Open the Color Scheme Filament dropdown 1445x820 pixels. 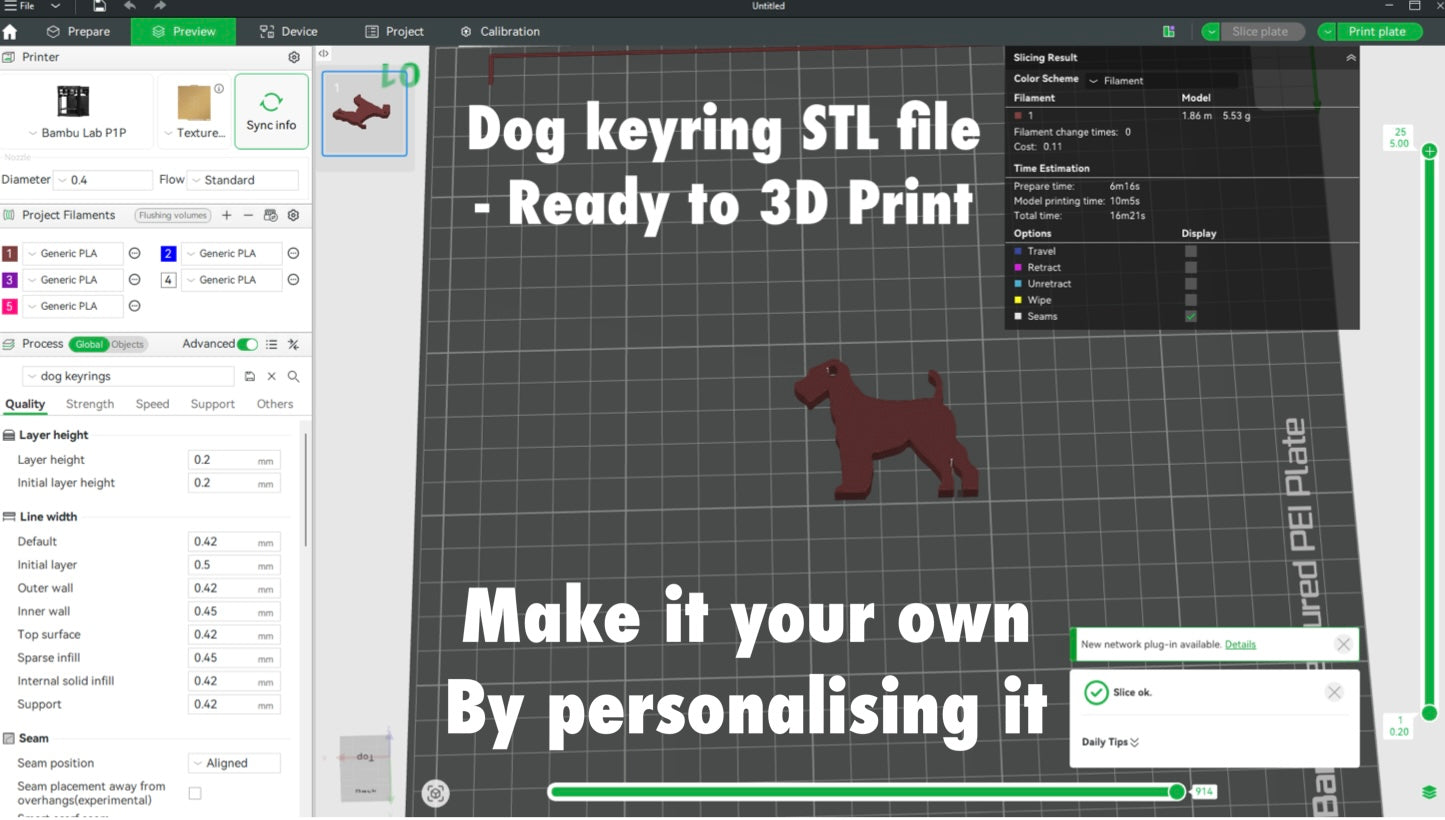[x=1162, y=81]
